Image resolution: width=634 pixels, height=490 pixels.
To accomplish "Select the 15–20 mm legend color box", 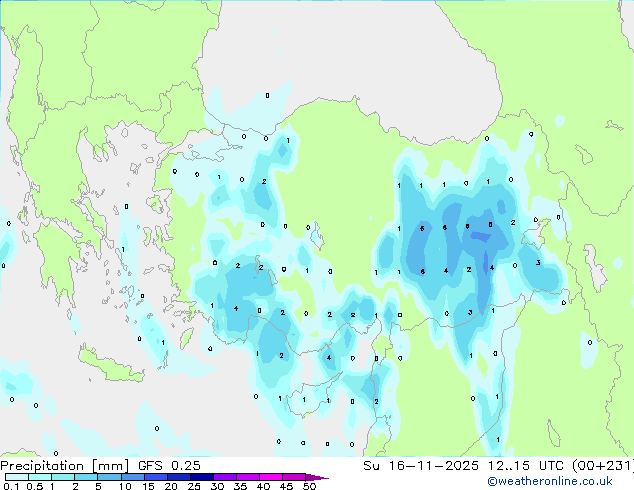I will coord(156,477).
